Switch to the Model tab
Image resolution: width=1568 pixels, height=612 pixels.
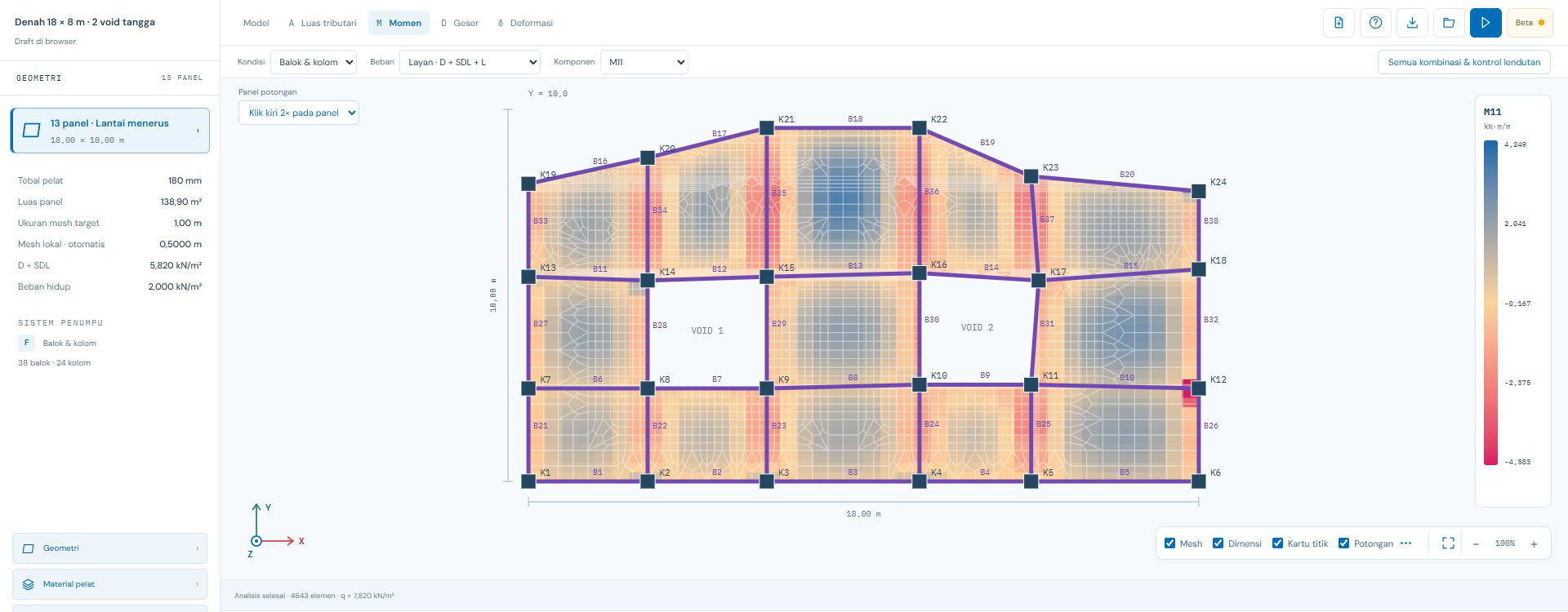pyautogui.click(x=256, y=23)
